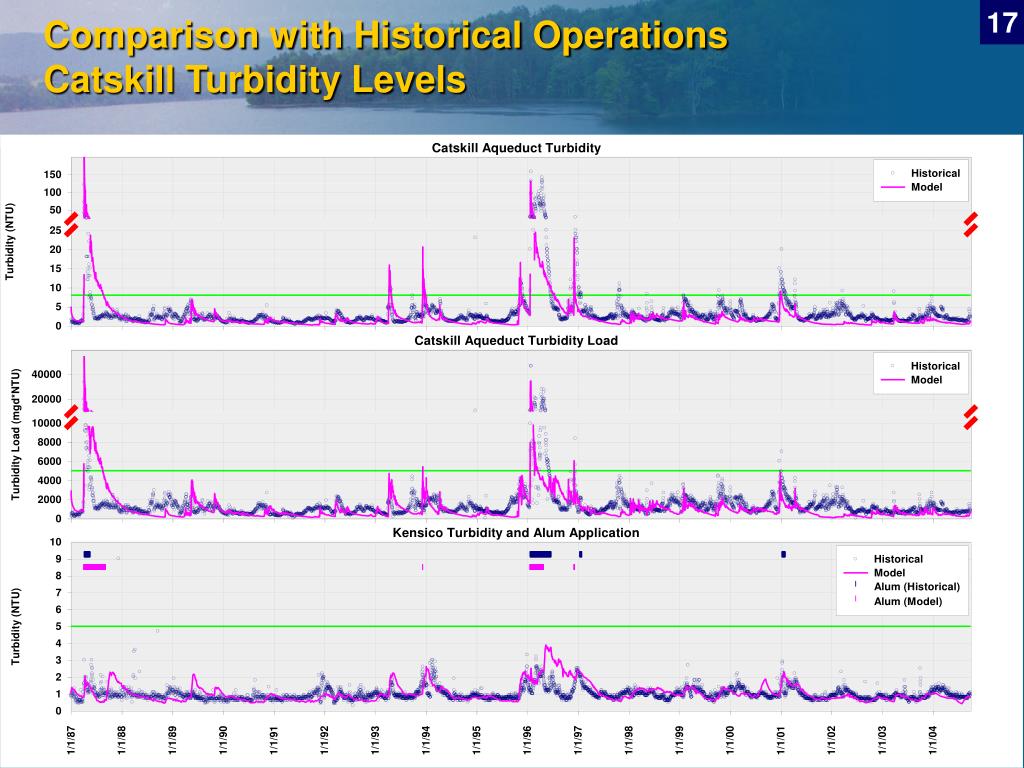Screen dimensions: 1024x768
Task: Click the model alum bar near 1987
Action: coord(95,567)
